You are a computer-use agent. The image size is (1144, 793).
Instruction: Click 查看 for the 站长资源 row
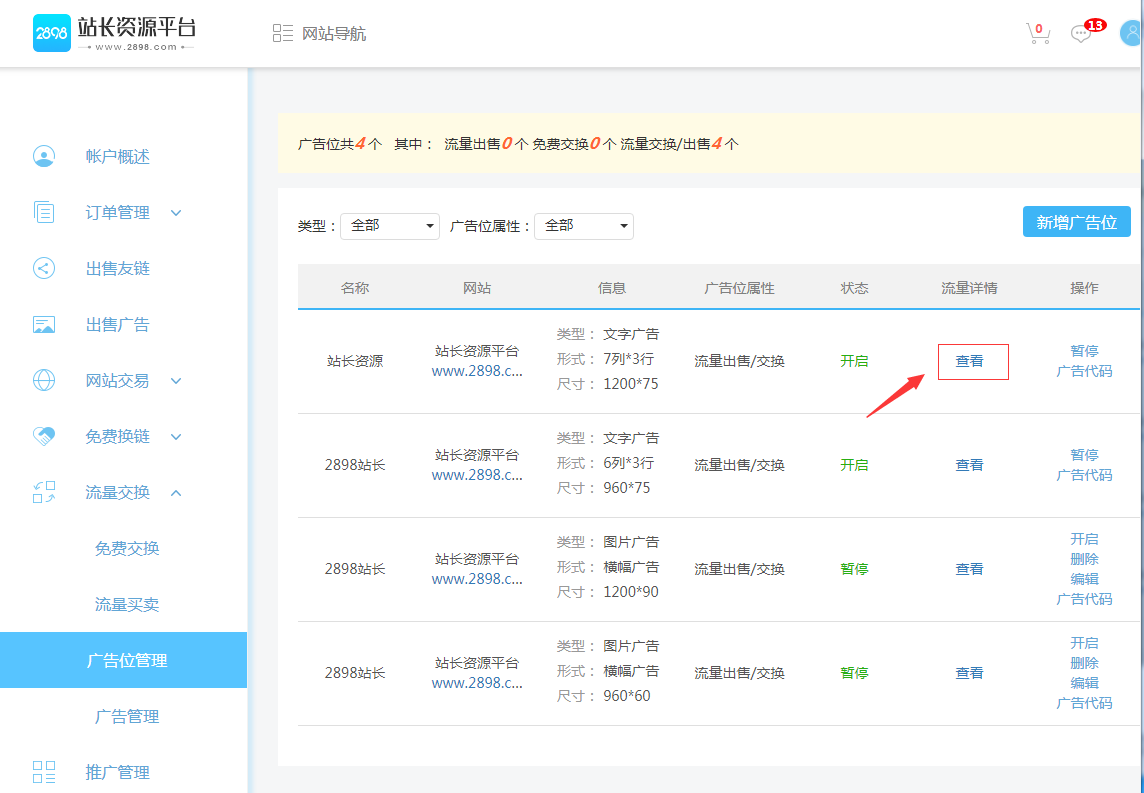pos(969,361)
